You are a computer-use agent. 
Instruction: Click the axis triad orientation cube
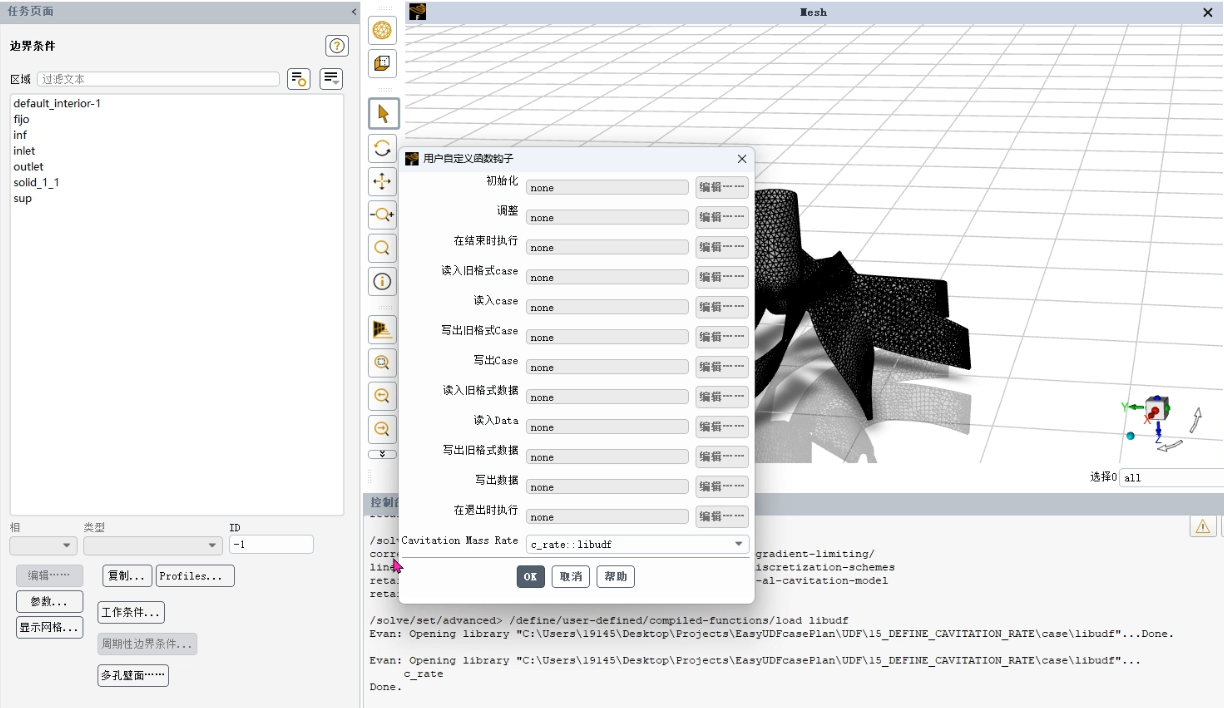click(x=1156, y=410)
